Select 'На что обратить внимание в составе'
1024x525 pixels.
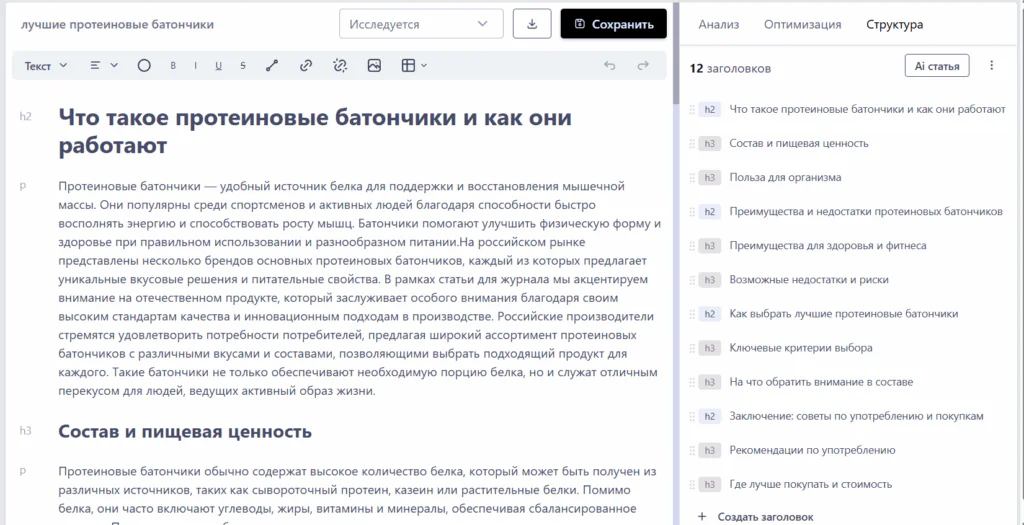821,382
